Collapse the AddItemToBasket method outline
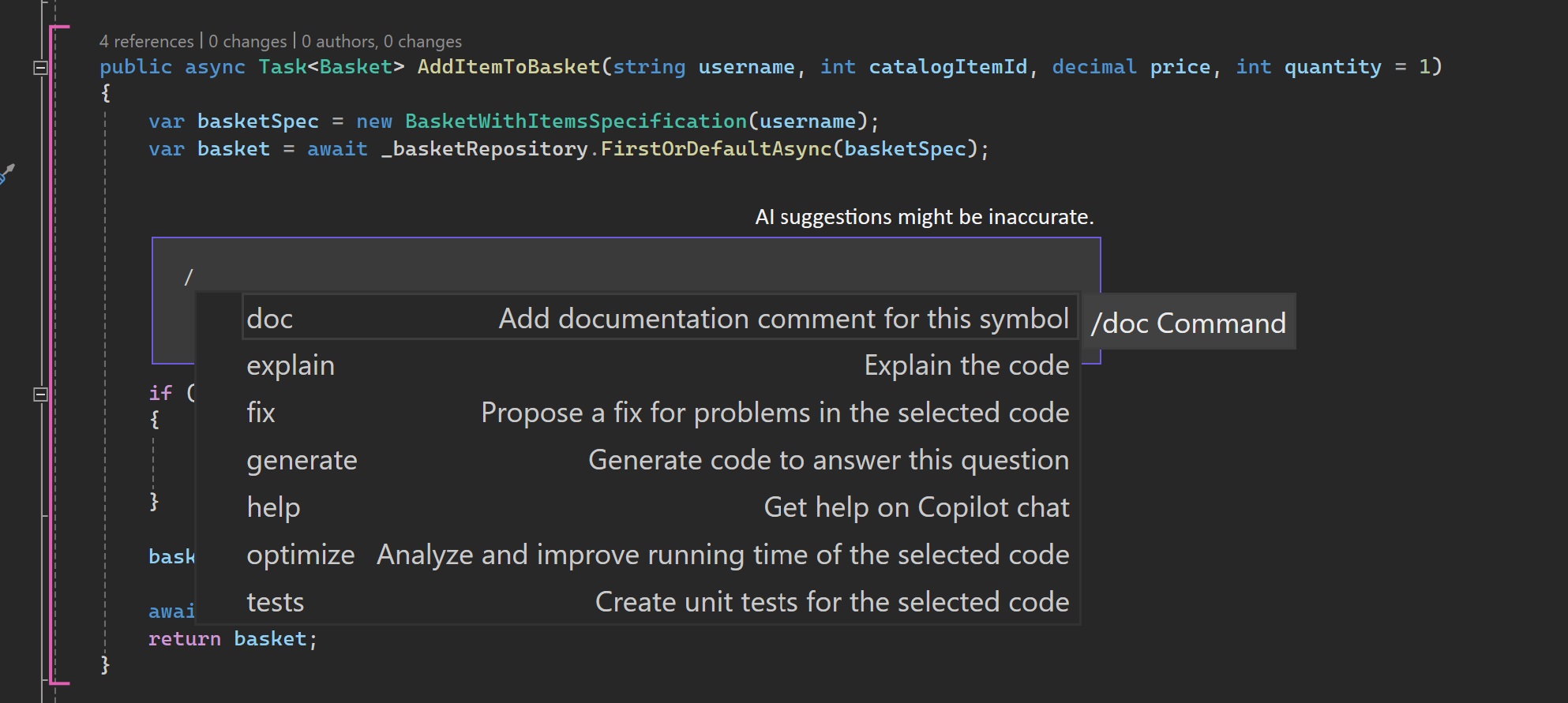The image size is (1568, 703). (x=41, y=68)
